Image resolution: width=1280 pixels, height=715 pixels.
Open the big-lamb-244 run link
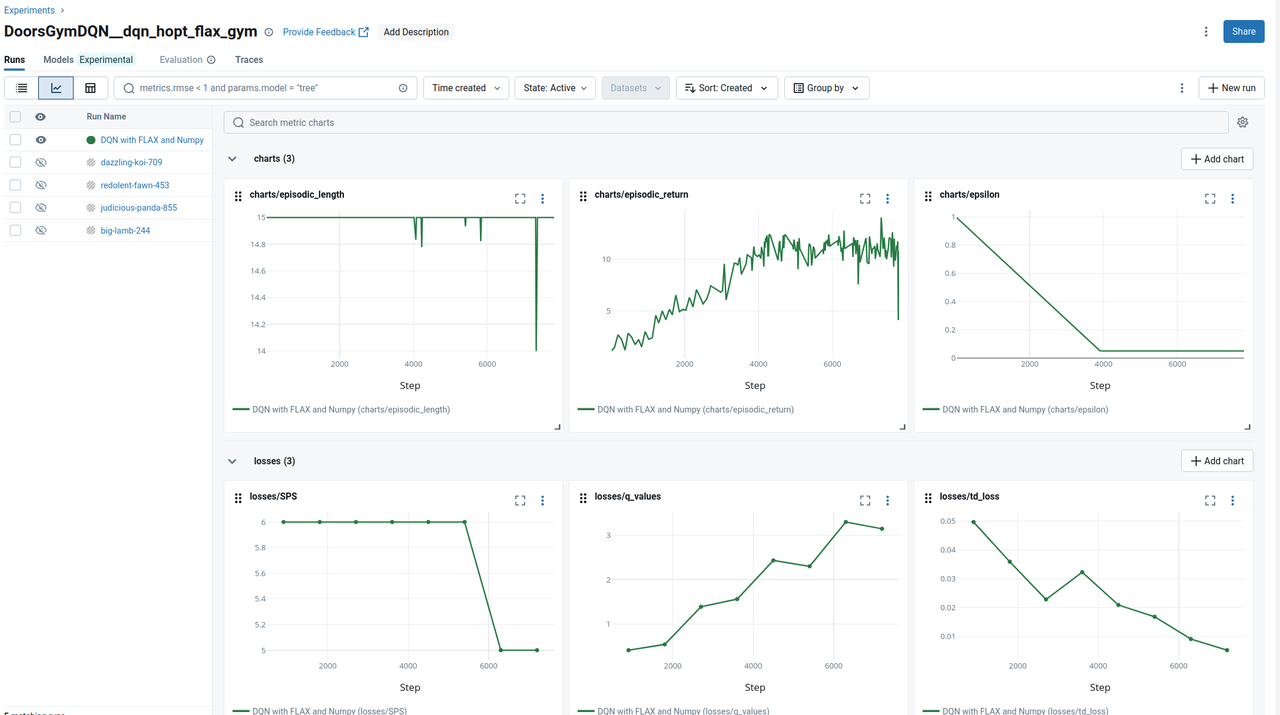(125, 231)
